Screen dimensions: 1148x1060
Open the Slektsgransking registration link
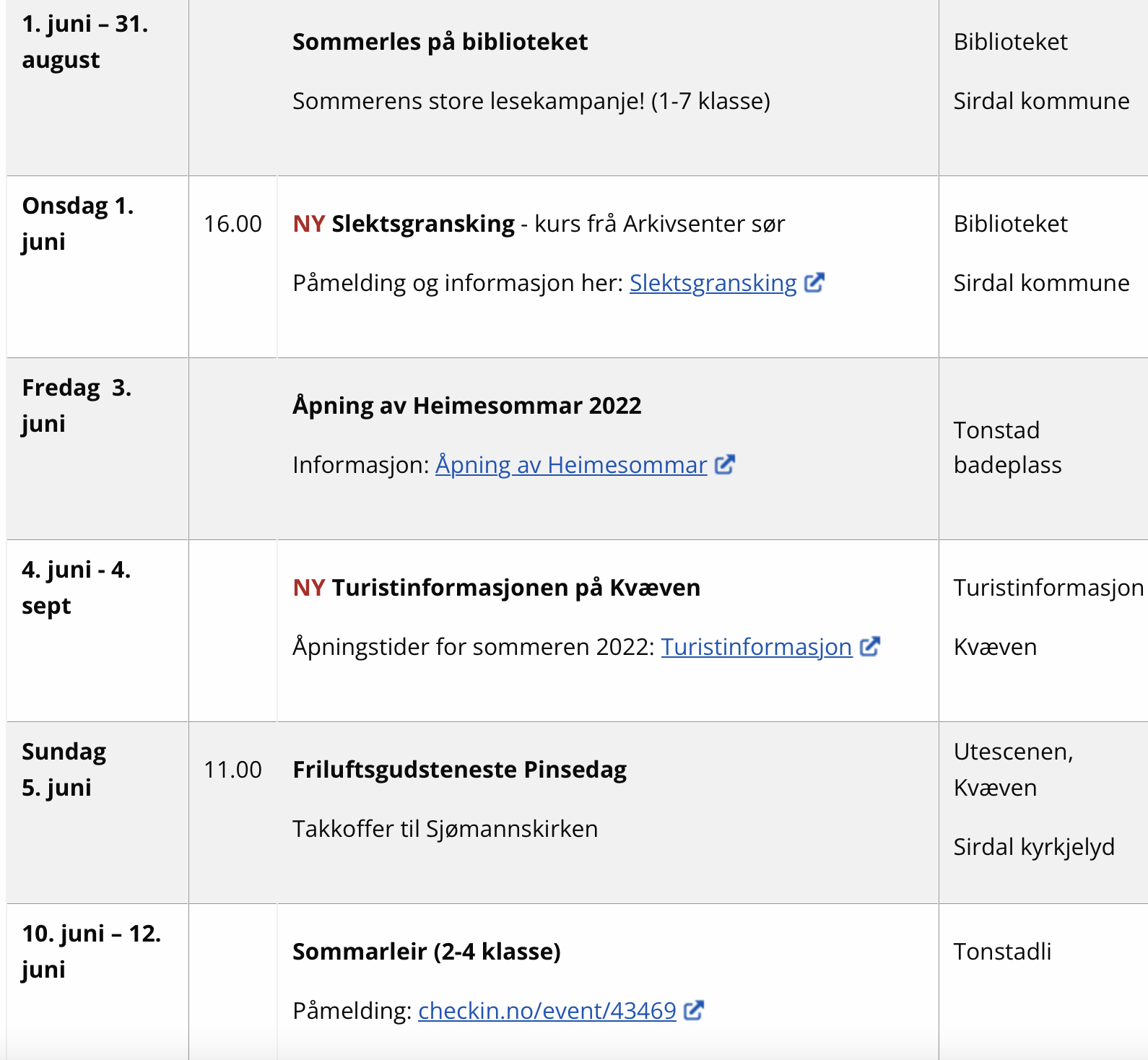pos(713,283)
